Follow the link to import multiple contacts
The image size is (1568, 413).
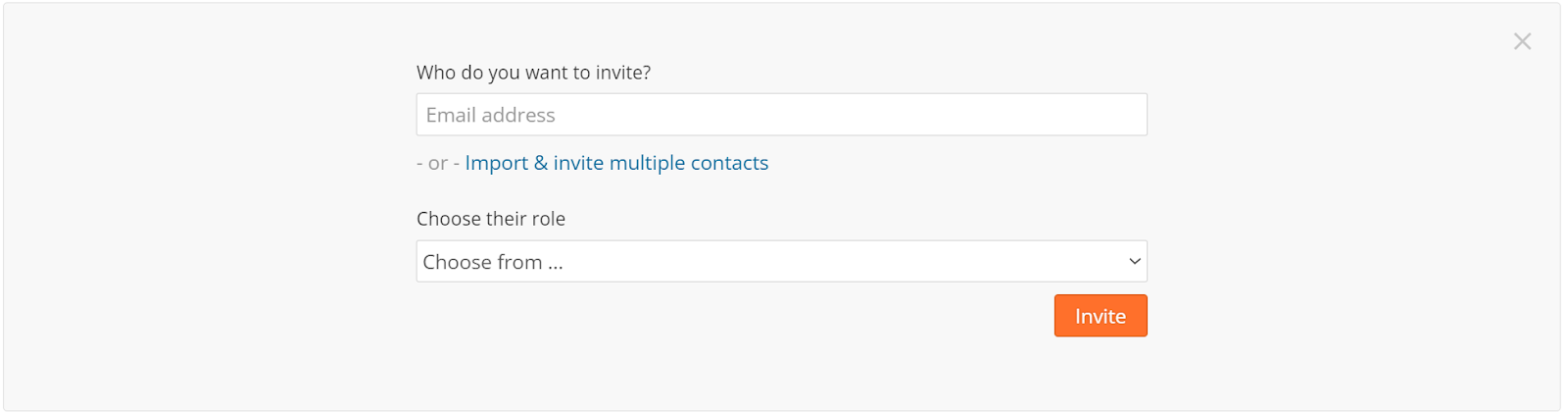click(x=616, y=163)
